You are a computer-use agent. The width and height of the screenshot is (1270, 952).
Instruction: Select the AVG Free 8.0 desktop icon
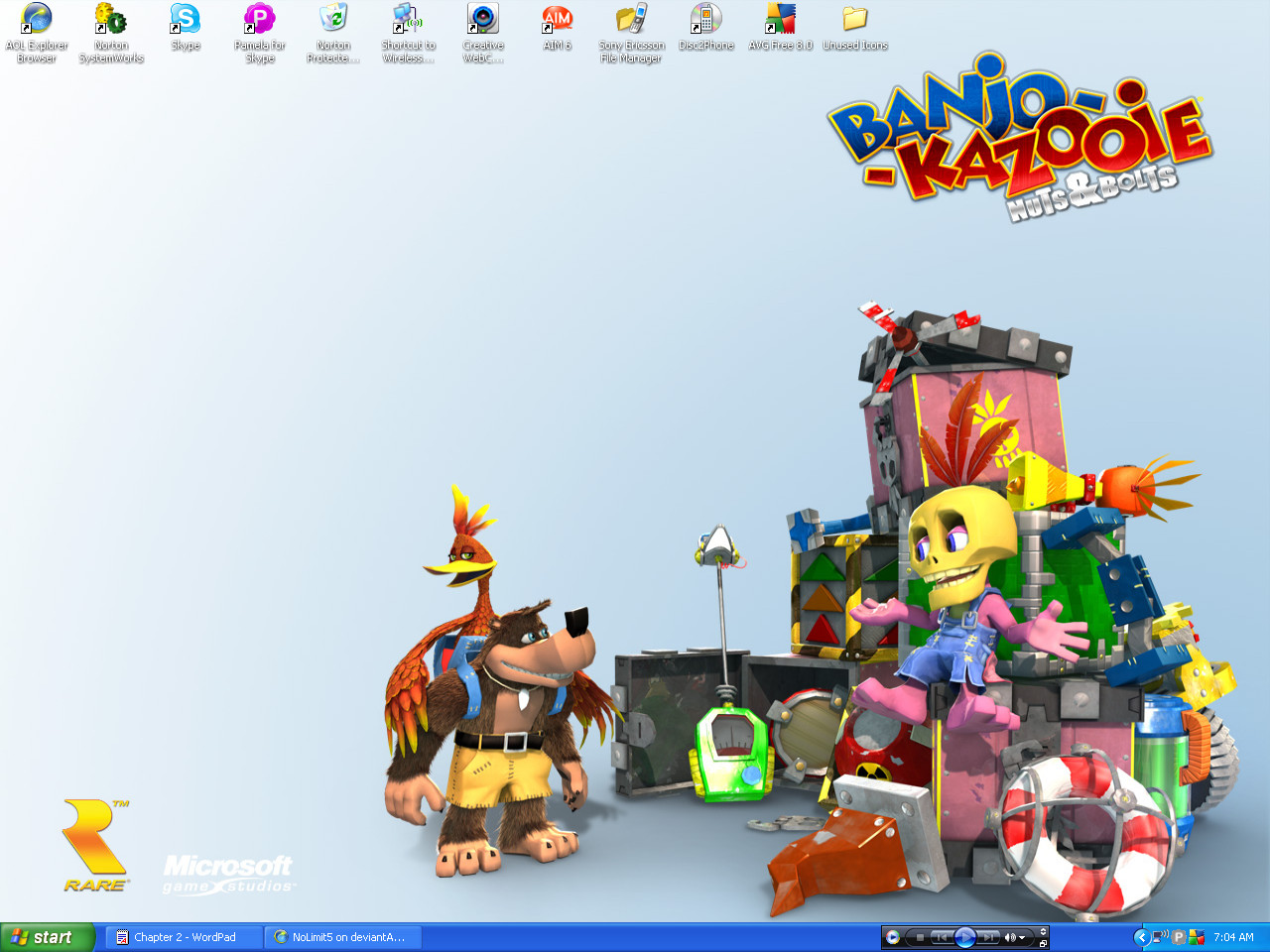[781, 27]
